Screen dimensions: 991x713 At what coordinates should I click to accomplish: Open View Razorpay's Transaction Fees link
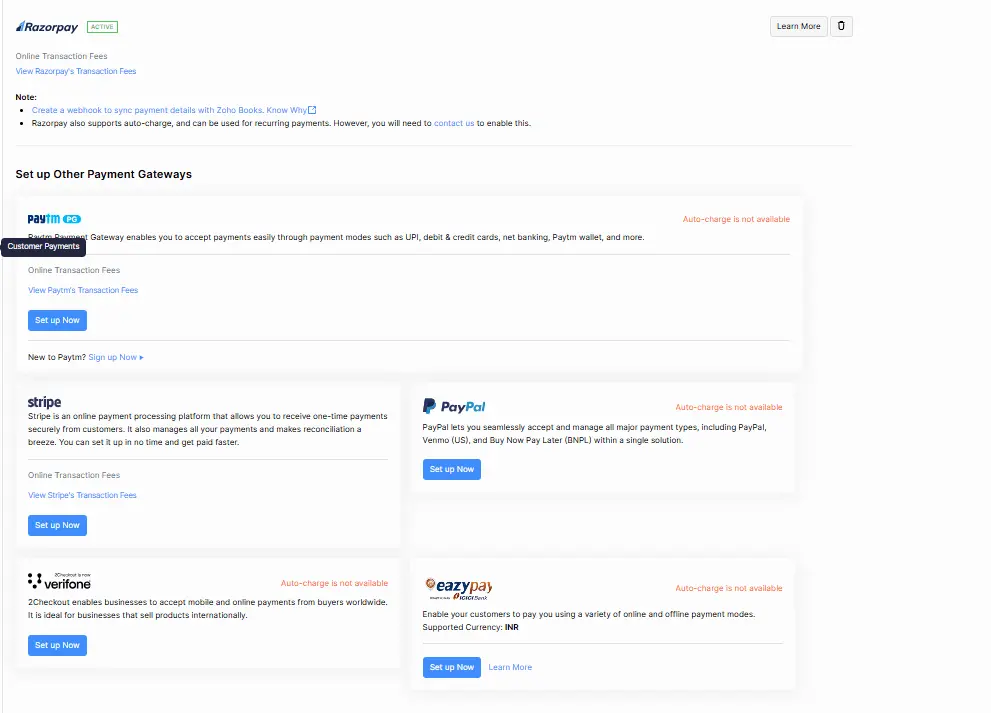click(76, 72)
